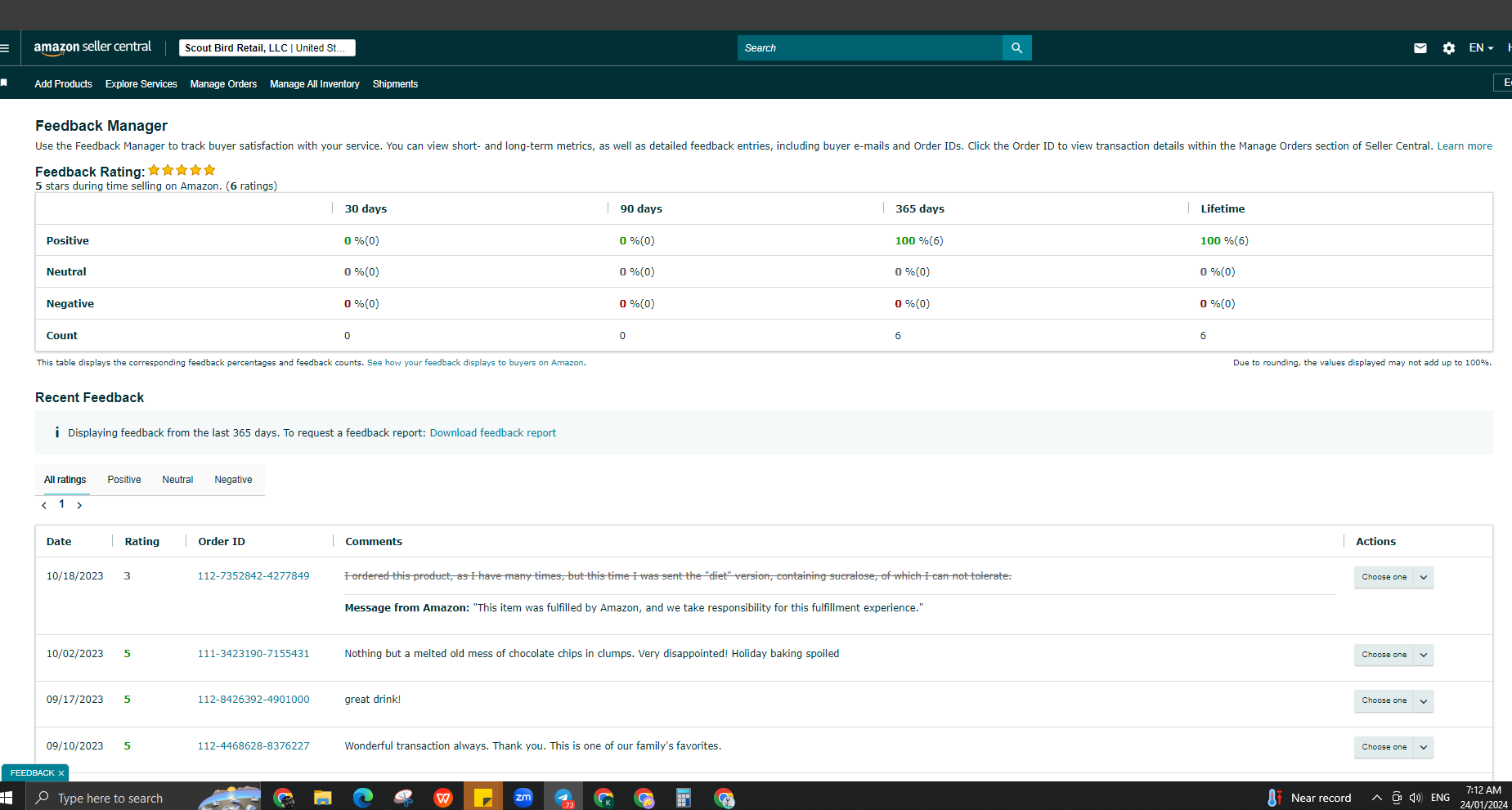The width and height of the screenshot is (1512, 810).
Task: Open order 112-8426392-4901000
Action: [253, 700]
